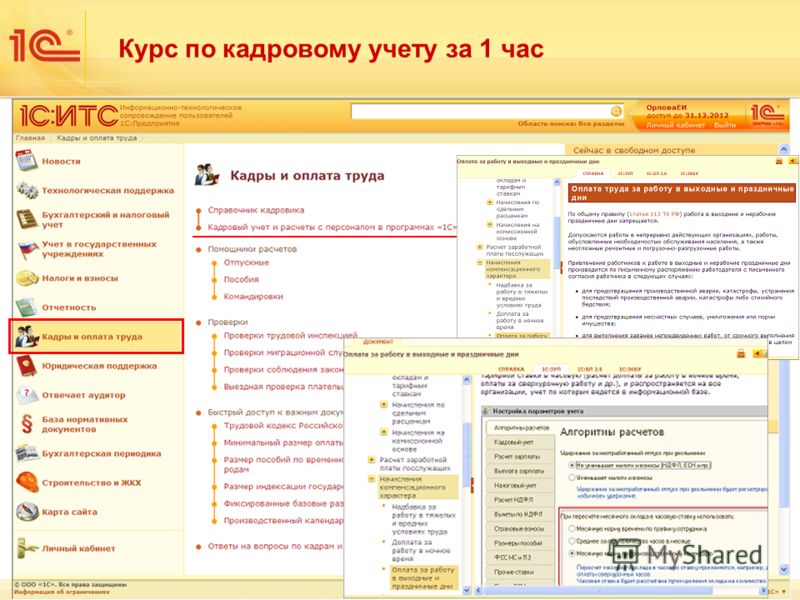Collapse Начисления компенсационного характера in the Справка window tree
The height and width of the screenshot is (600, 800).
[x=480, y=262]
